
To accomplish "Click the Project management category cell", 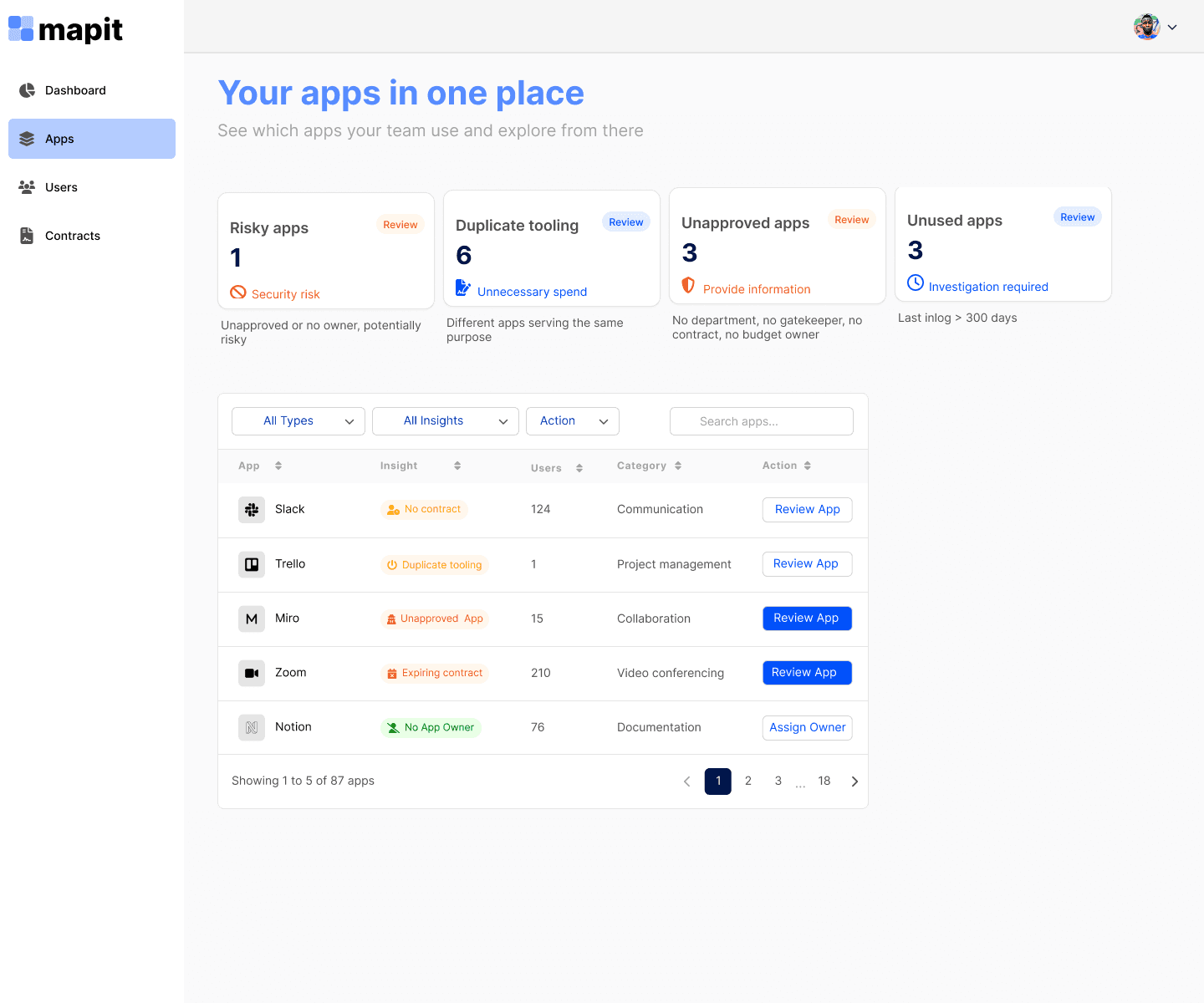I will (674, 565).
